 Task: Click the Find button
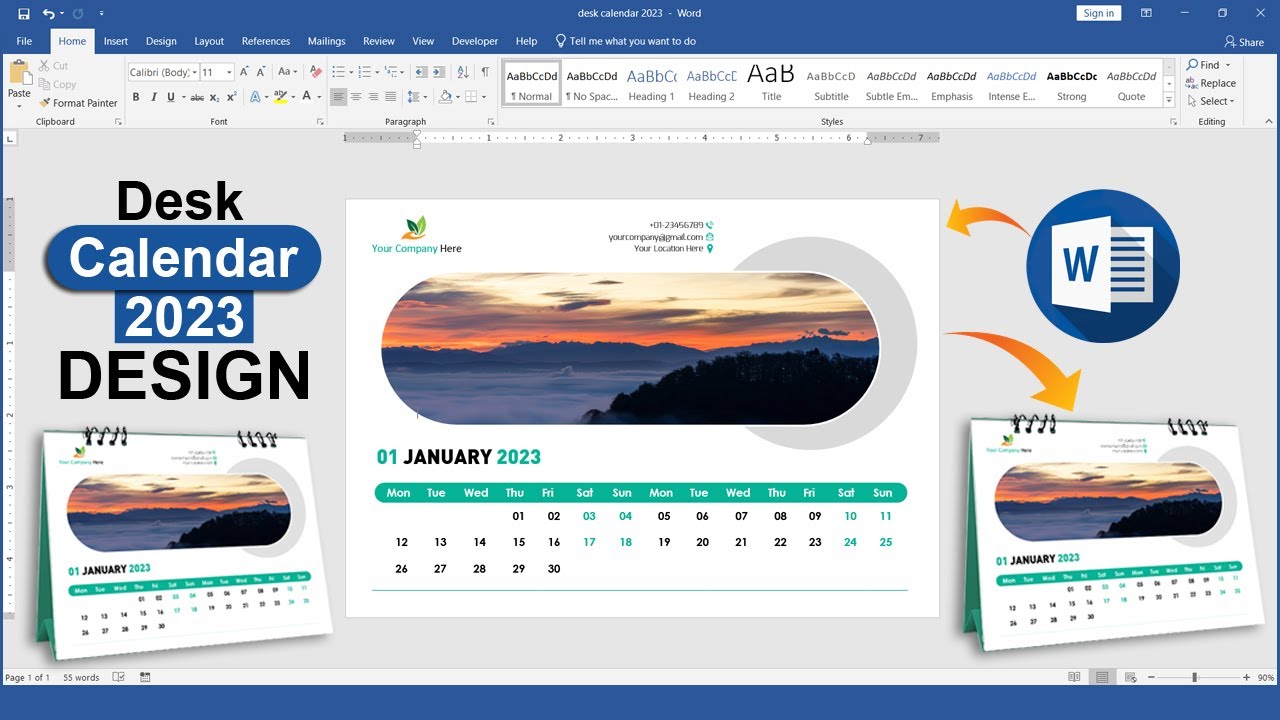(x=1204, y=65)
